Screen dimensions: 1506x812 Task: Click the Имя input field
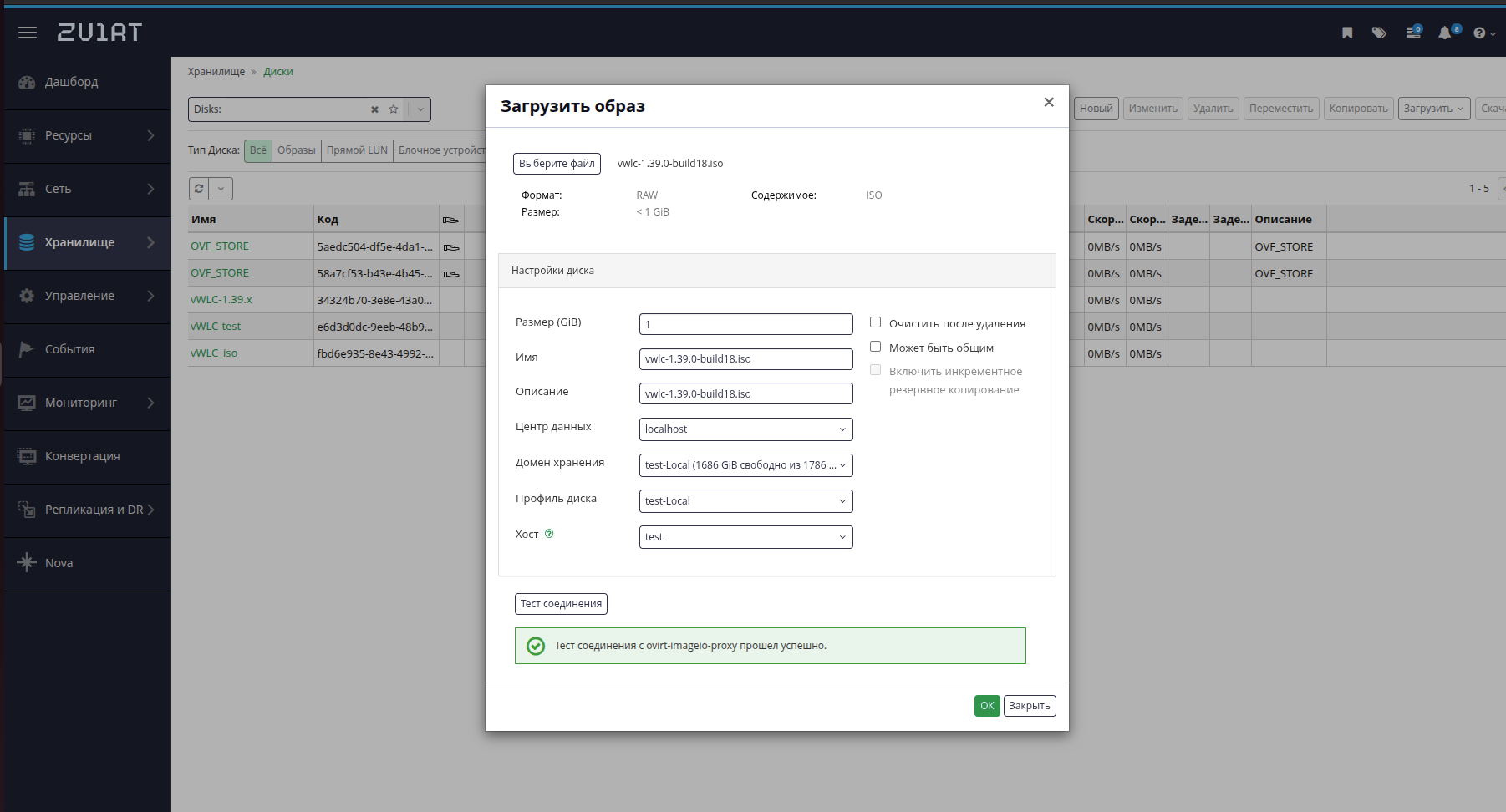point(745,359)
